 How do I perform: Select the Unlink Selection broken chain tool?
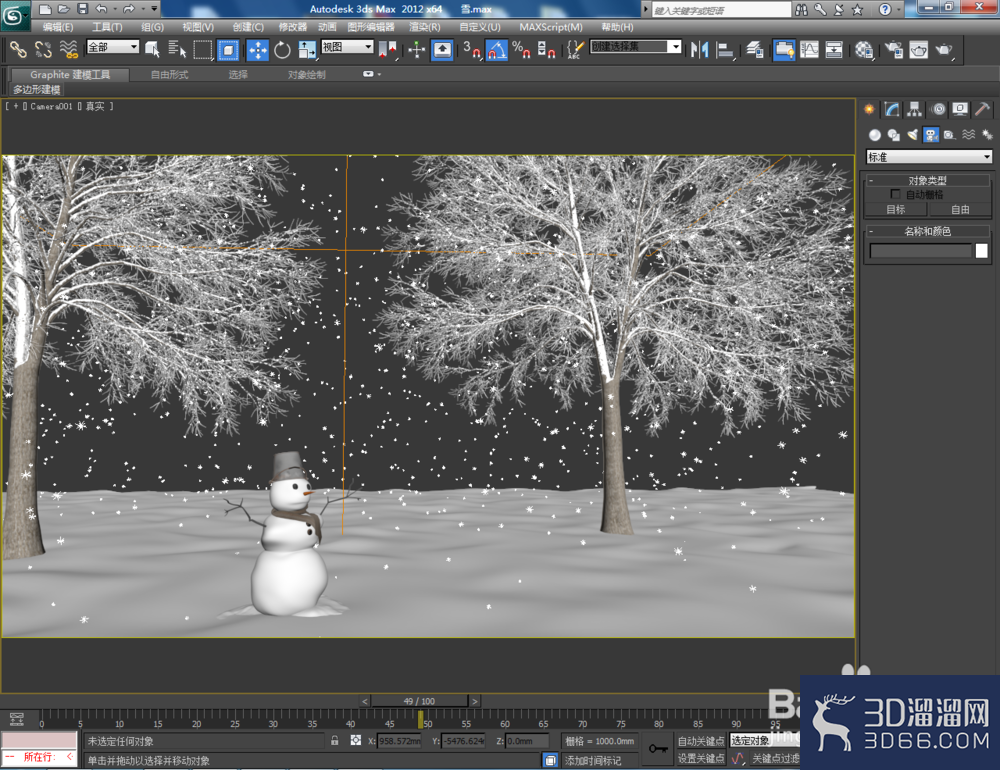click(43, 50)
